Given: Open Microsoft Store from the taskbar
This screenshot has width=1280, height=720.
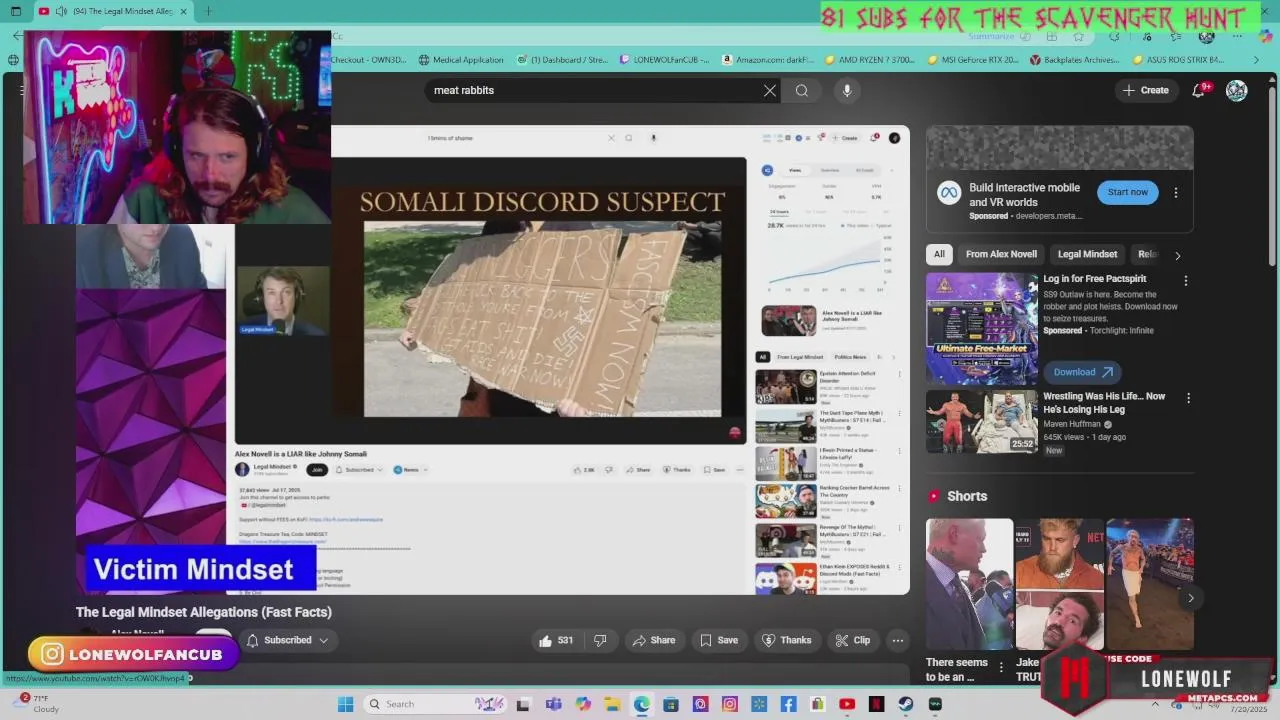Looking at the screenshot, I should (670, 704).
